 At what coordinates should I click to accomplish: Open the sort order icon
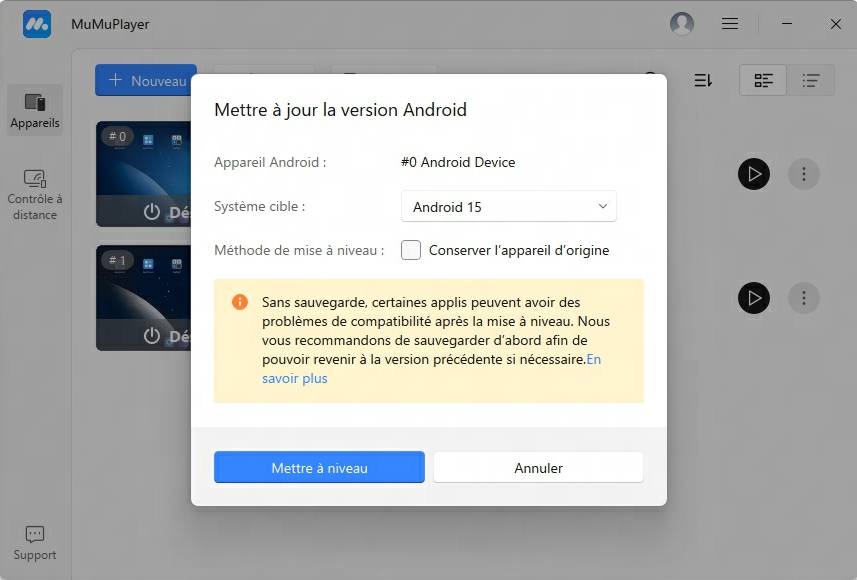tap(703, 80)
